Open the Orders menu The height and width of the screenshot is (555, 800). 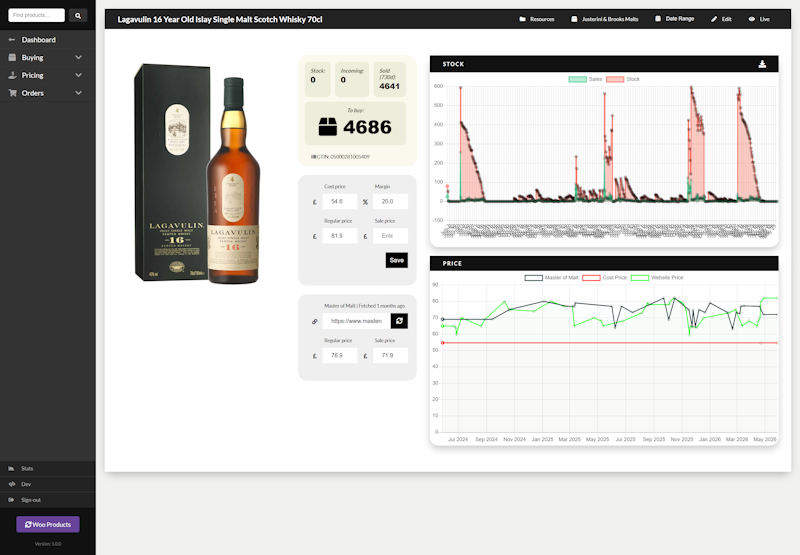(x=32, y=93)
